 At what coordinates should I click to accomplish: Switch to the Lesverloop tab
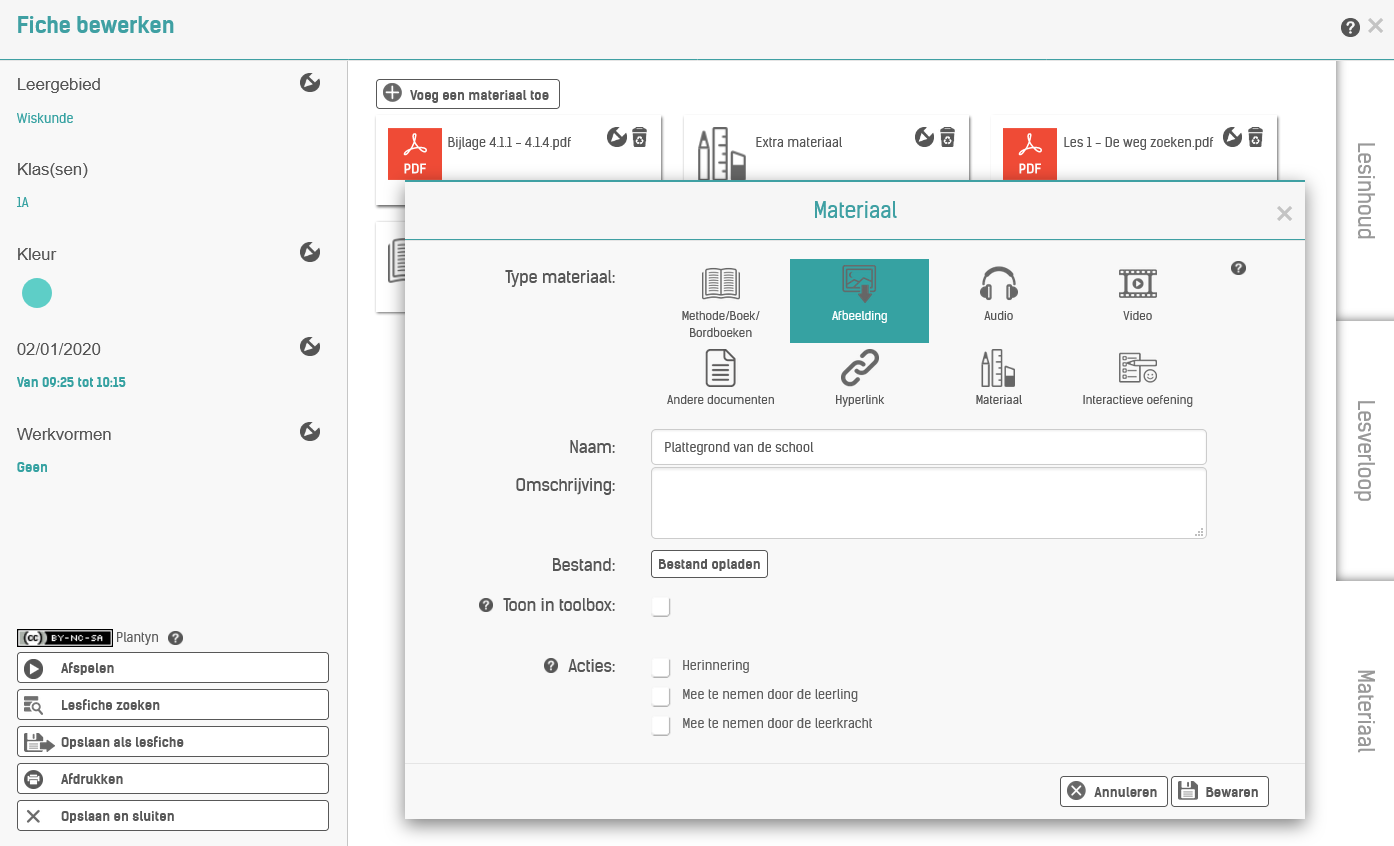point(1365,450)
